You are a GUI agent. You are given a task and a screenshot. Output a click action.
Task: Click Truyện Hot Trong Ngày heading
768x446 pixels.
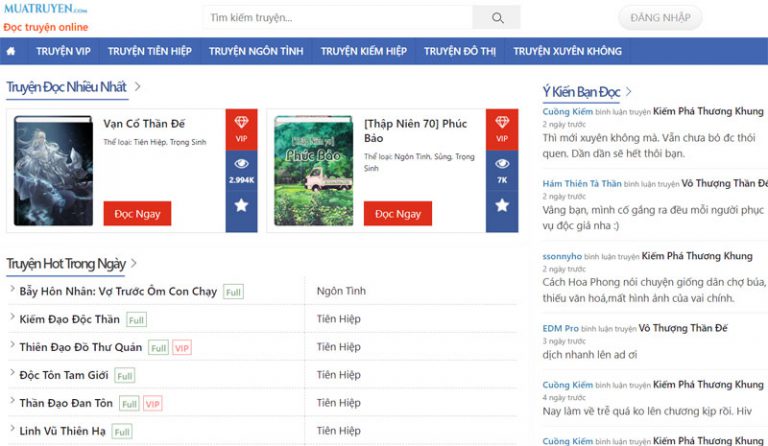tap(66, 263)
